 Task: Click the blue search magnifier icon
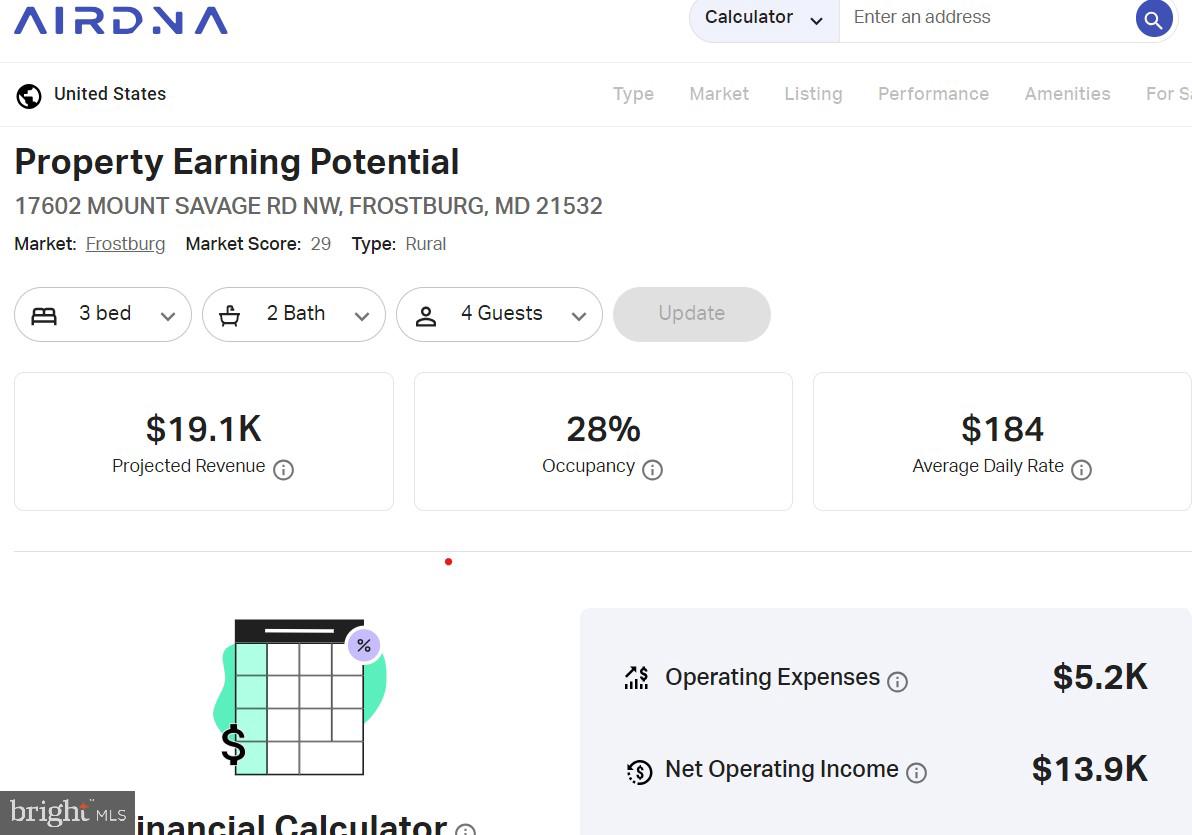click(x=1153, y=19)
